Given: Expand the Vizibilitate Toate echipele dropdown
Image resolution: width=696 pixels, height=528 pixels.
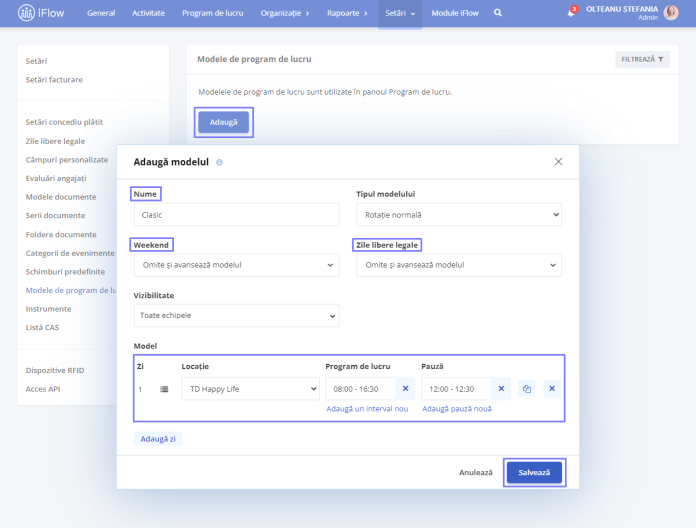Looking at the screenshot, I should 236,315.
